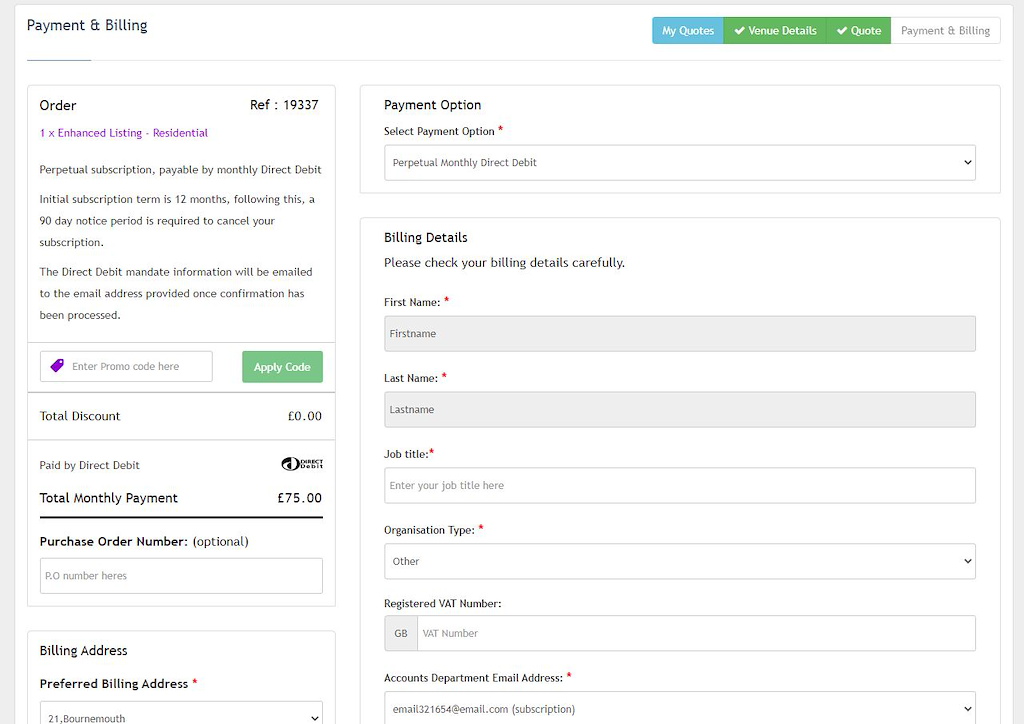Click the First Name field
The width and height of the screenshot is (1024, 724).
tap(680, 334)
